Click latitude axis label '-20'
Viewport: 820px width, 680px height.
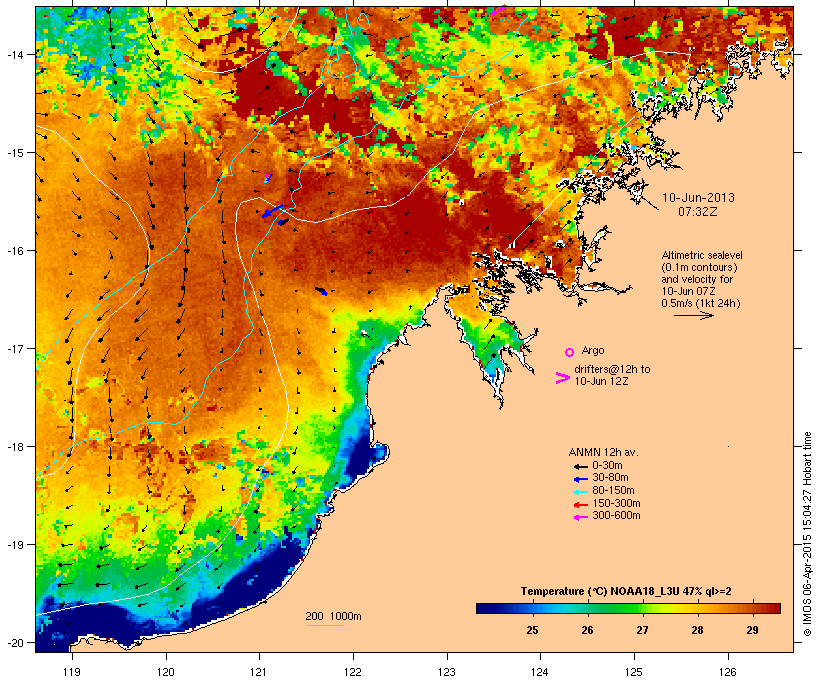[14, 643]
